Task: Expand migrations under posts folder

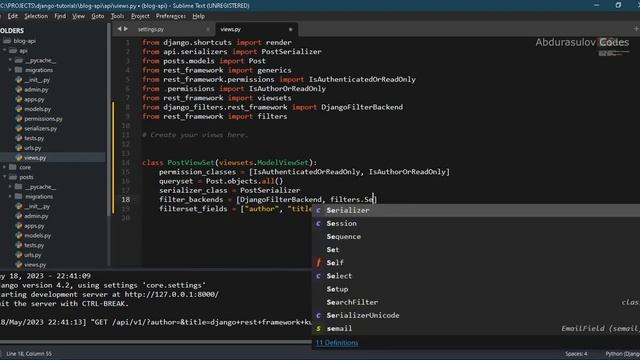Action: (x=10, y=197)
